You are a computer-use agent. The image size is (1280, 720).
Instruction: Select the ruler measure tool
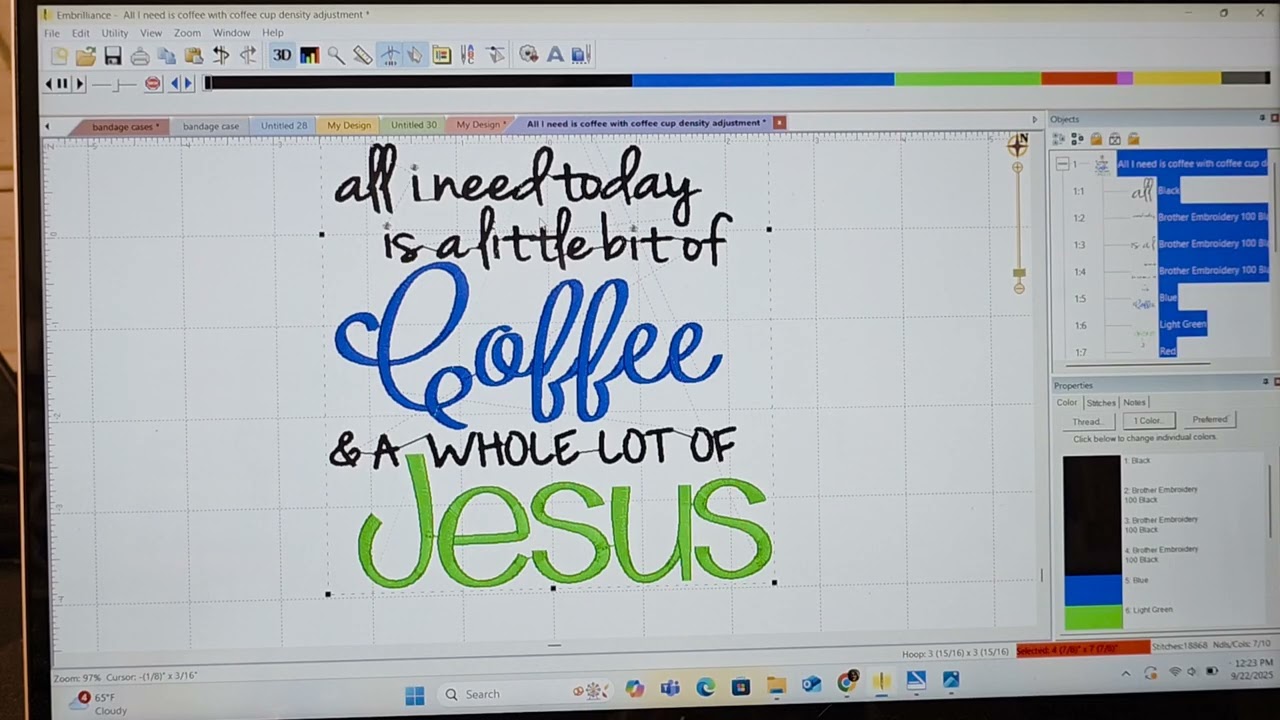point(362,56)
